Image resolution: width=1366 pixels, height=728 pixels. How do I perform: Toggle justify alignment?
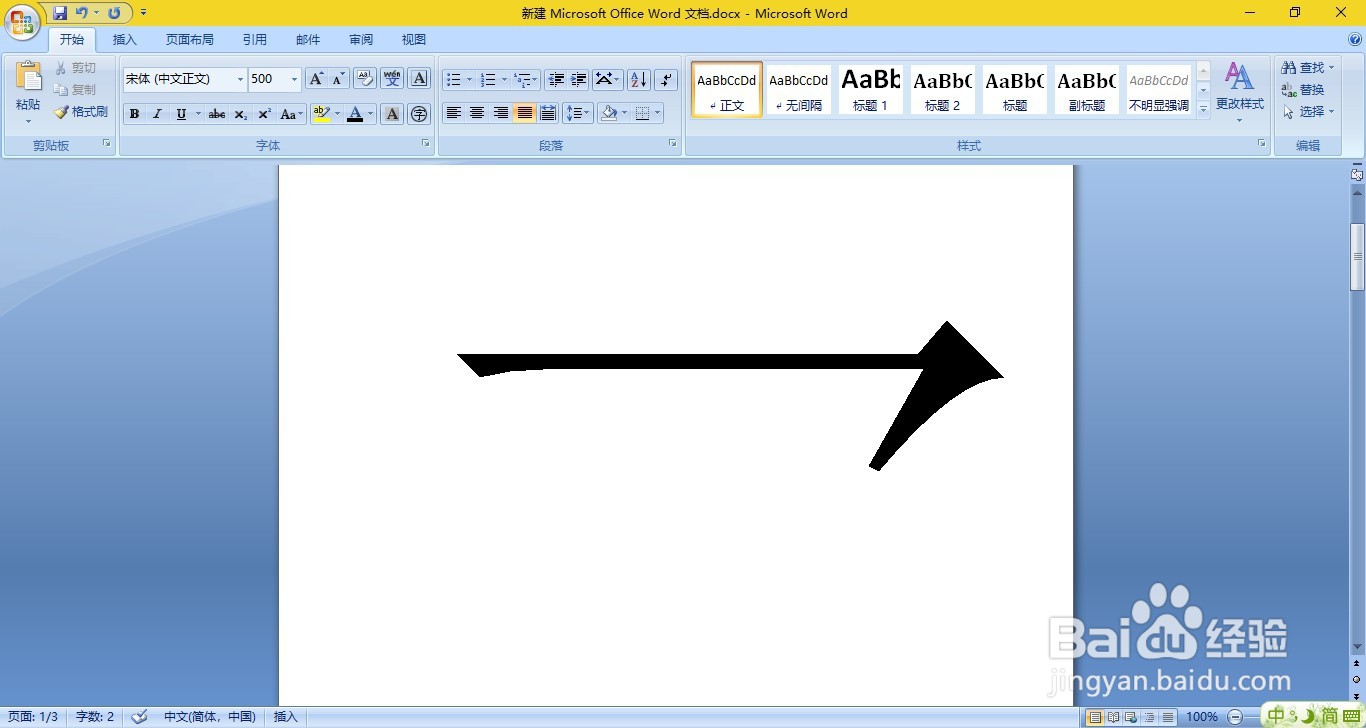[524, 113]
